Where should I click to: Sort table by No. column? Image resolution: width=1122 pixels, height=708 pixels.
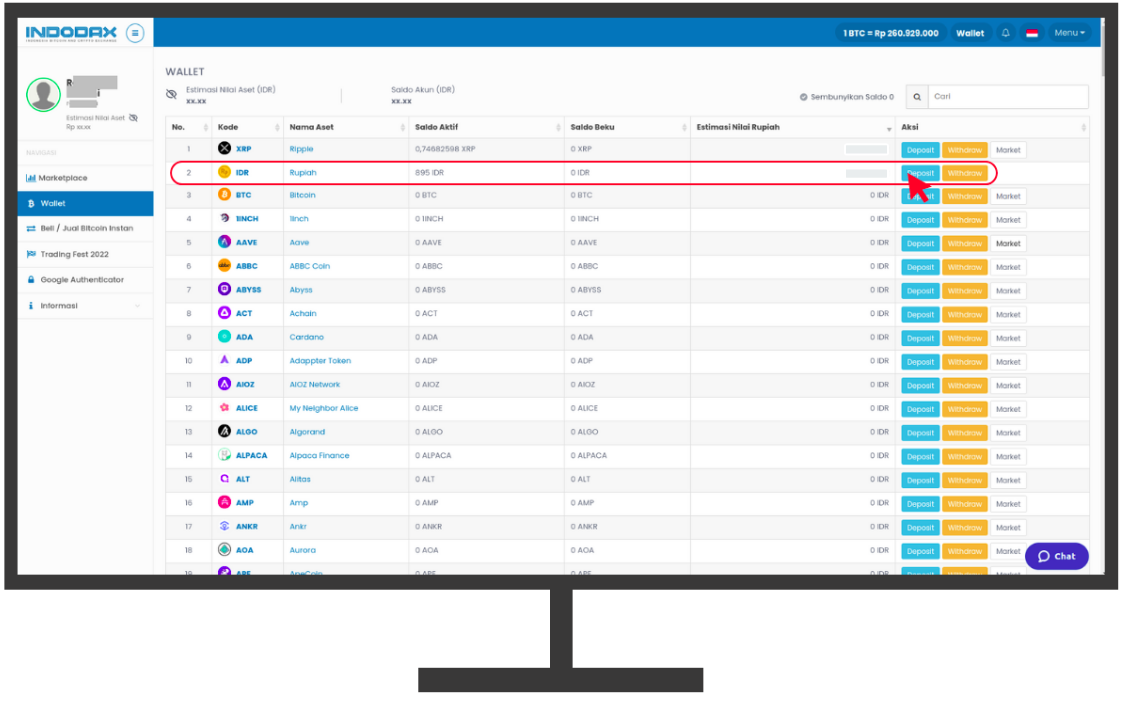point(189,127)
